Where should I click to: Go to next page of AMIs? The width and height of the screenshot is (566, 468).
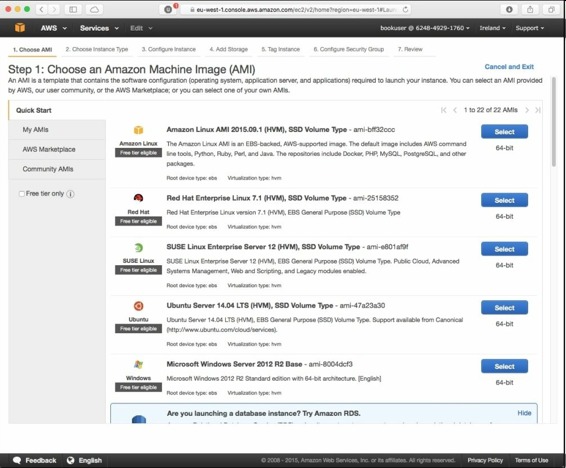(x=527, y=110)
